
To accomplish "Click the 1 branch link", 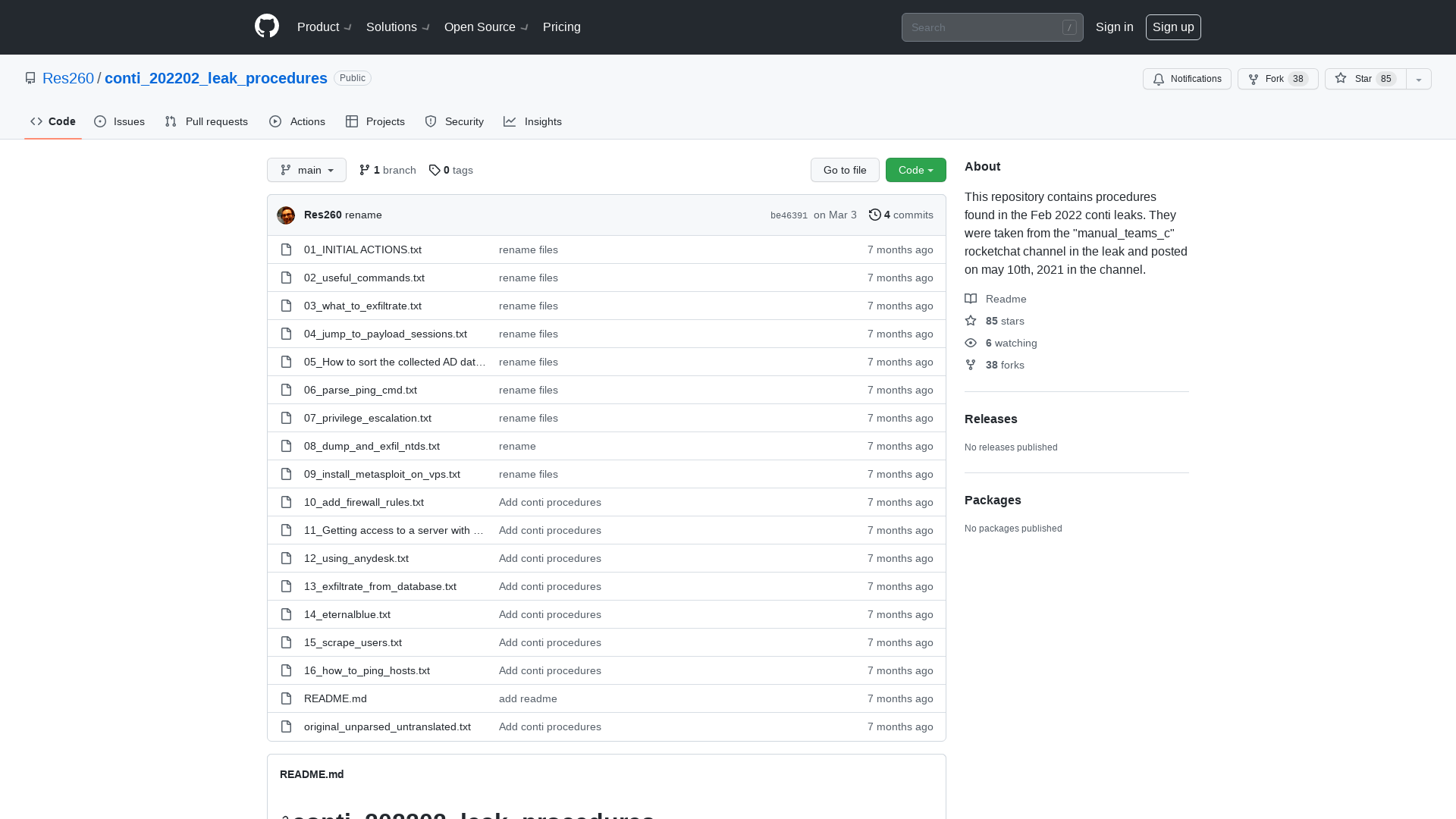I will [388, 170].
